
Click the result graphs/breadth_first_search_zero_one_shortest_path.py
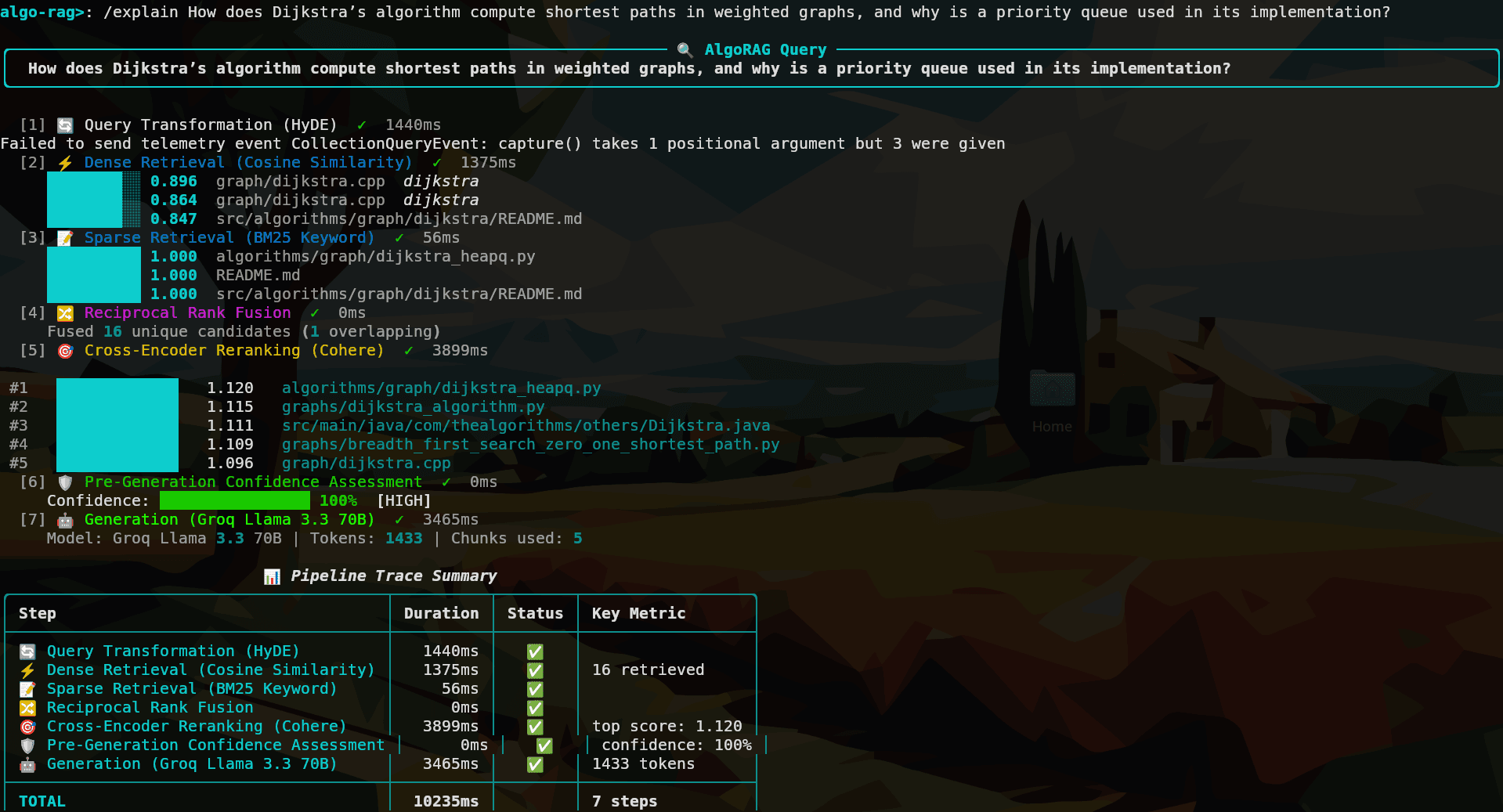(x=530, y=445)
